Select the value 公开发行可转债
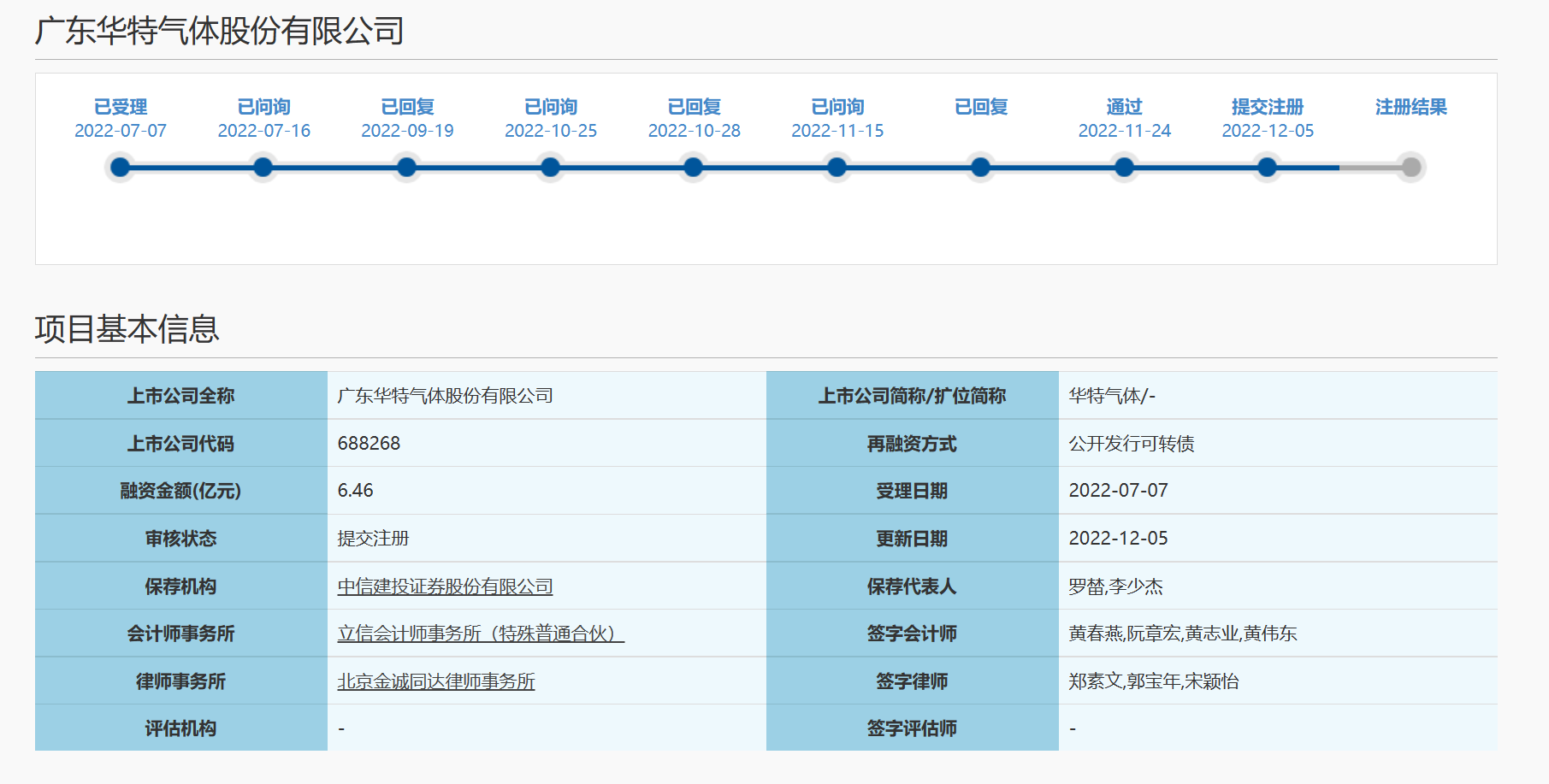1549x784 pixels. point(1132,443)
